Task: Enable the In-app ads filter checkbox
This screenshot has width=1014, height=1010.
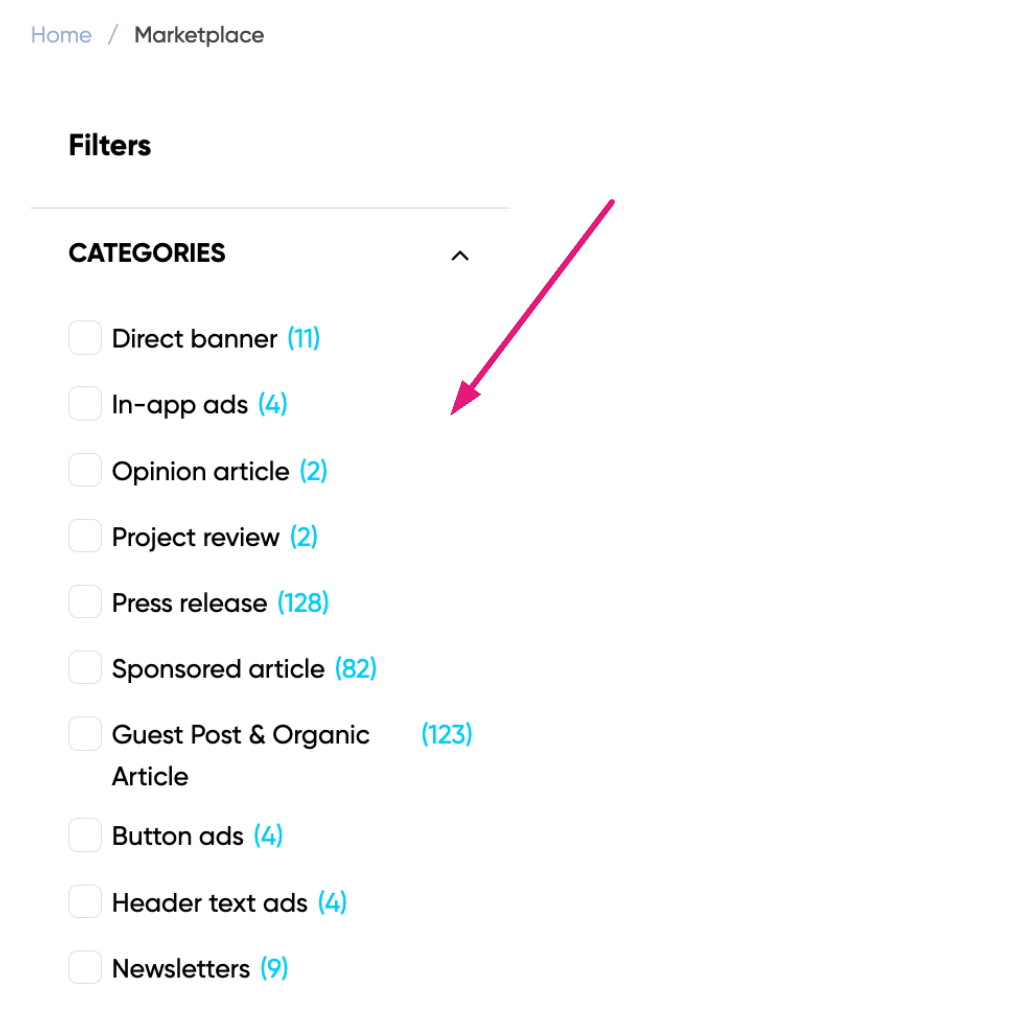Action: tap(85, 404)
